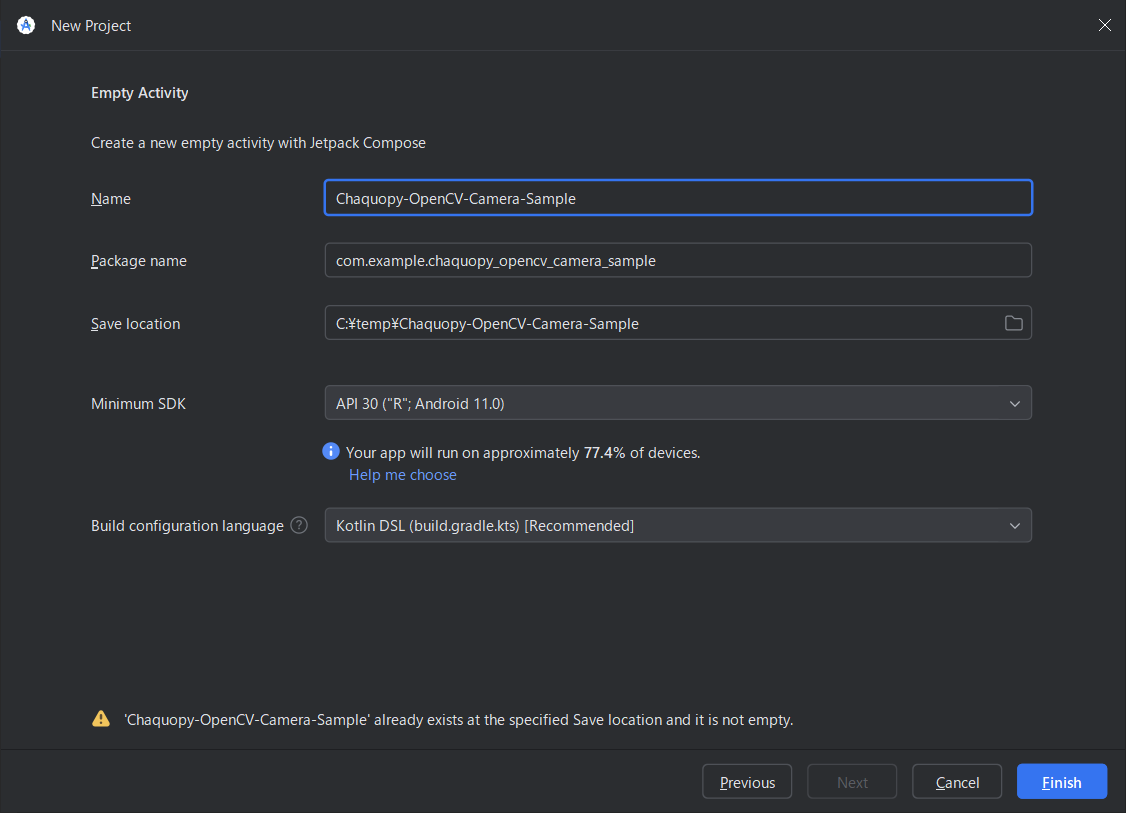
Task: Click the already exists warning message
Action: coord(459,720)
